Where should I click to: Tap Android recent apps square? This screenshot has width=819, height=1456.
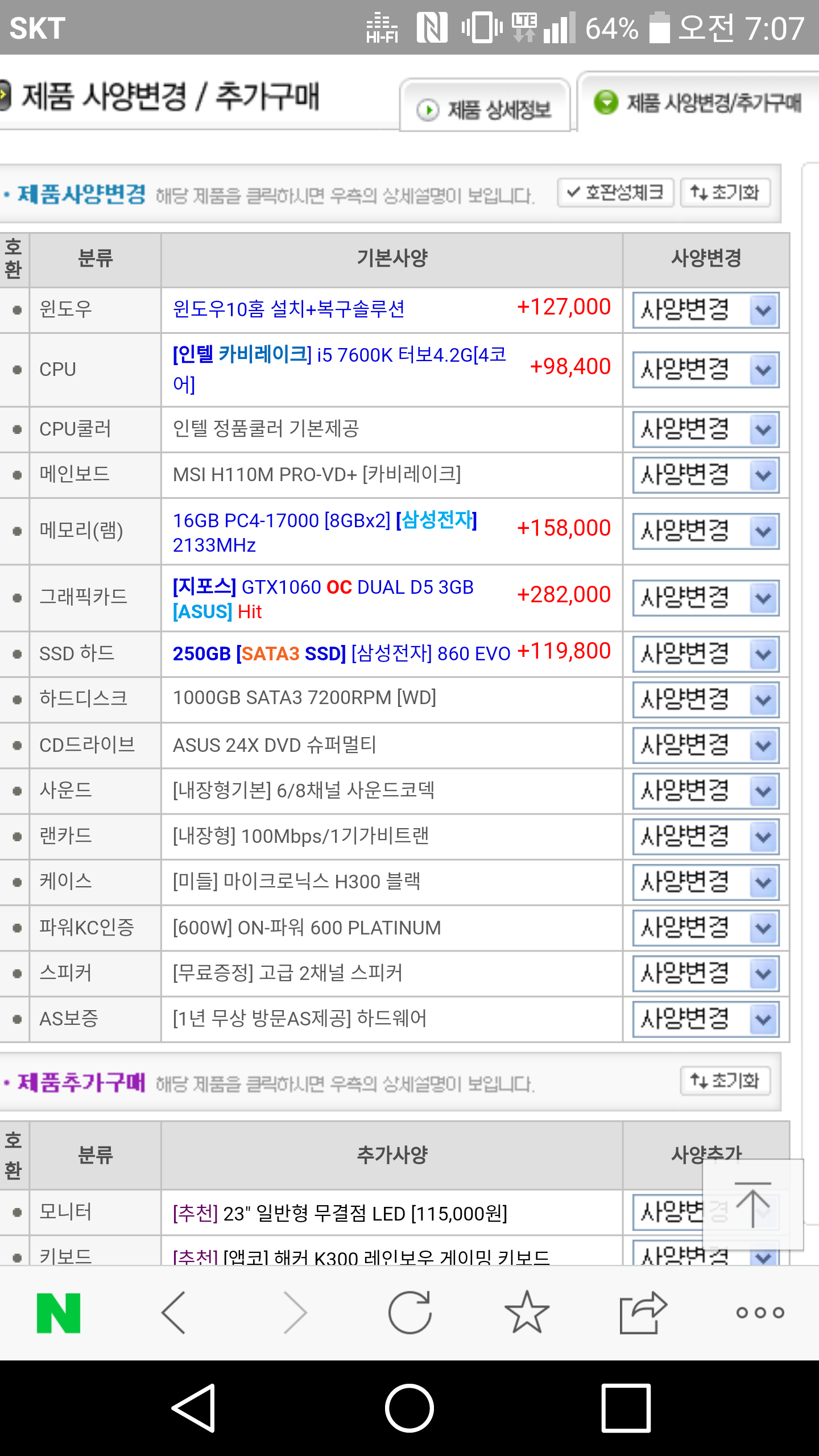point(626,1408)
